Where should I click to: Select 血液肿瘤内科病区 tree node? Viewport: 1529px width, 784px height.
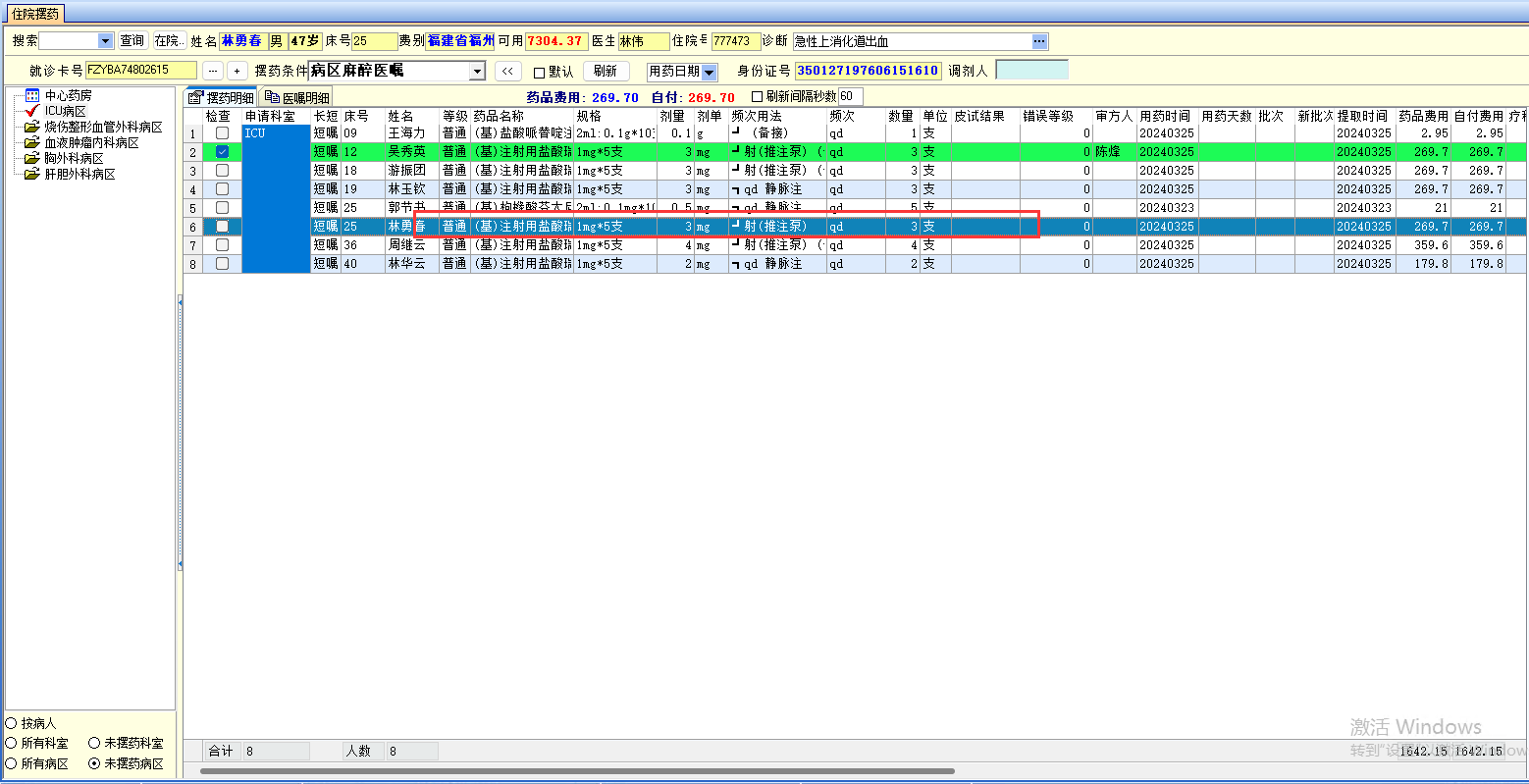[92, 142]
